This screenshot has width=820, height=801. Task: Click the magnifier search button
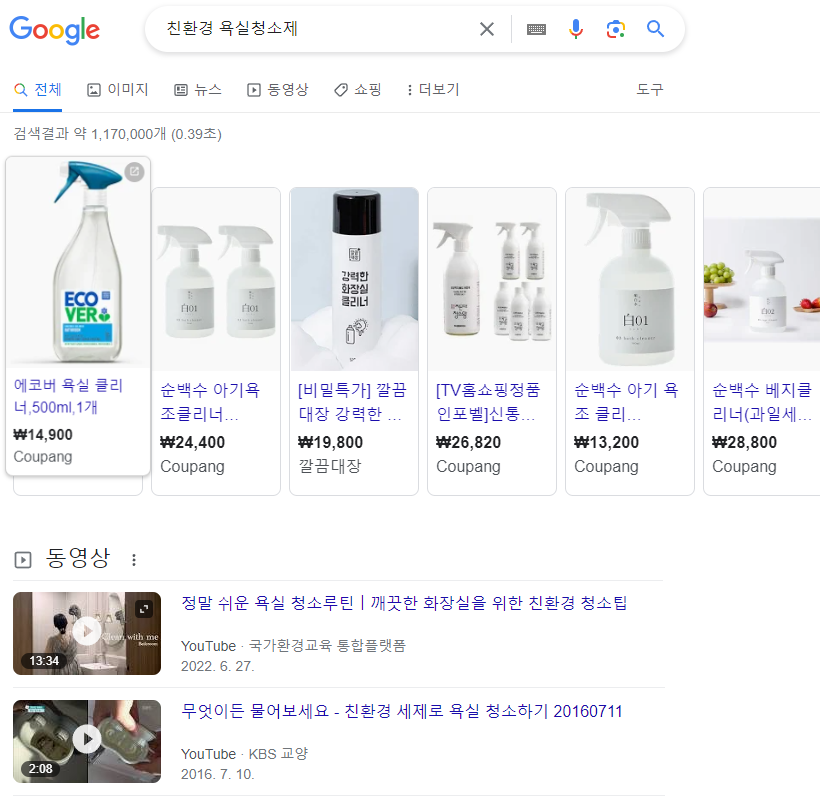pos(655,29)
